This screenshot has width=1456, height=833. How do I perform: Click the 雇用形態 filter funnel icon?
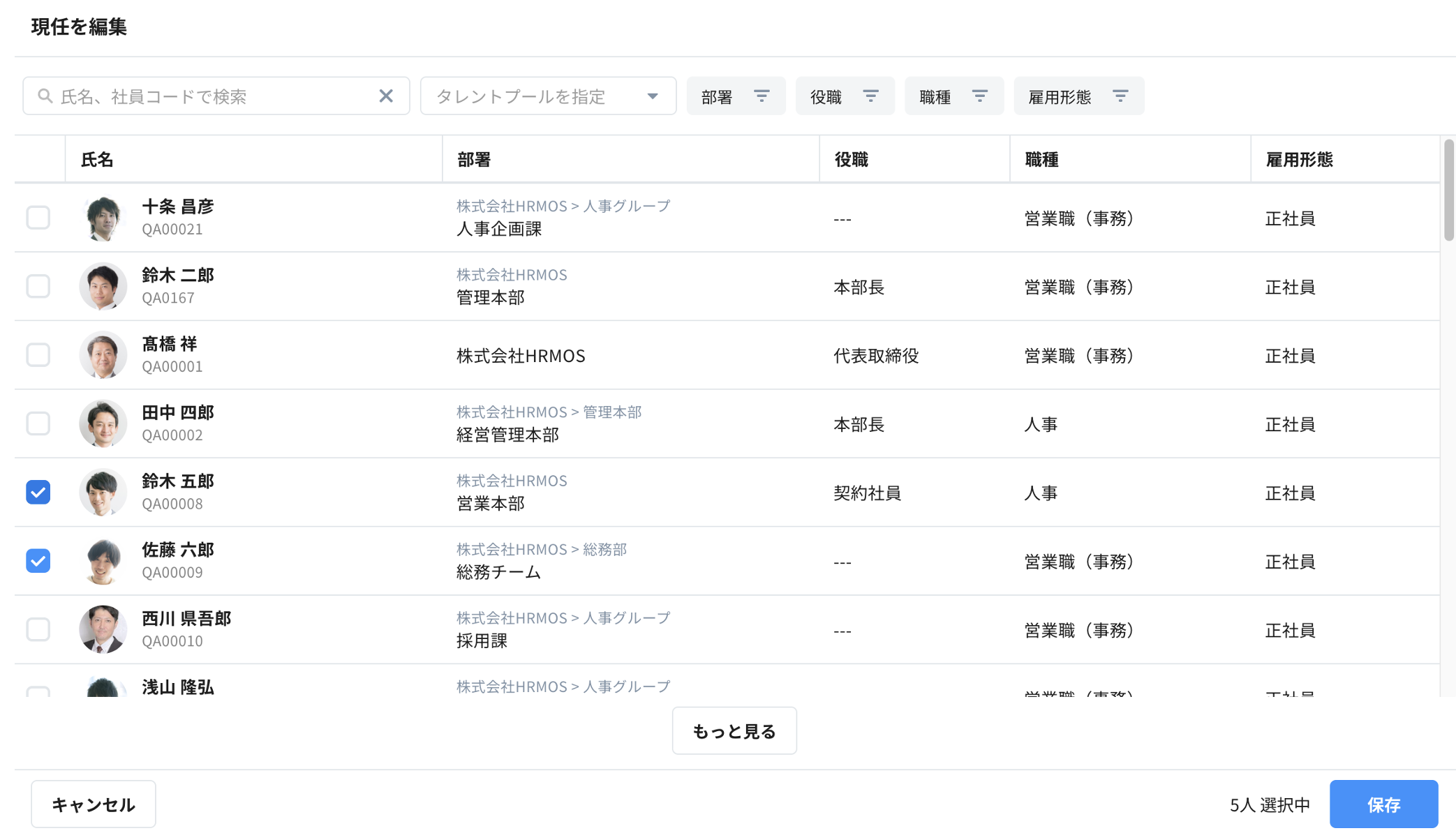[x=1120, y=96]
